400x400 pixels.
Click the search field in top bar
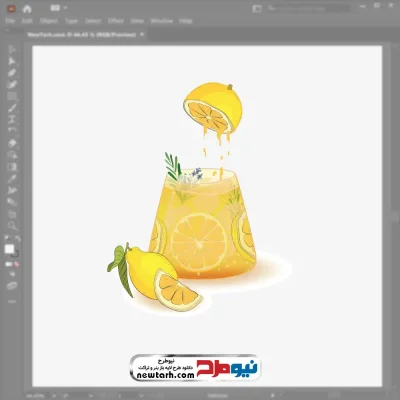tap(308, 9)
